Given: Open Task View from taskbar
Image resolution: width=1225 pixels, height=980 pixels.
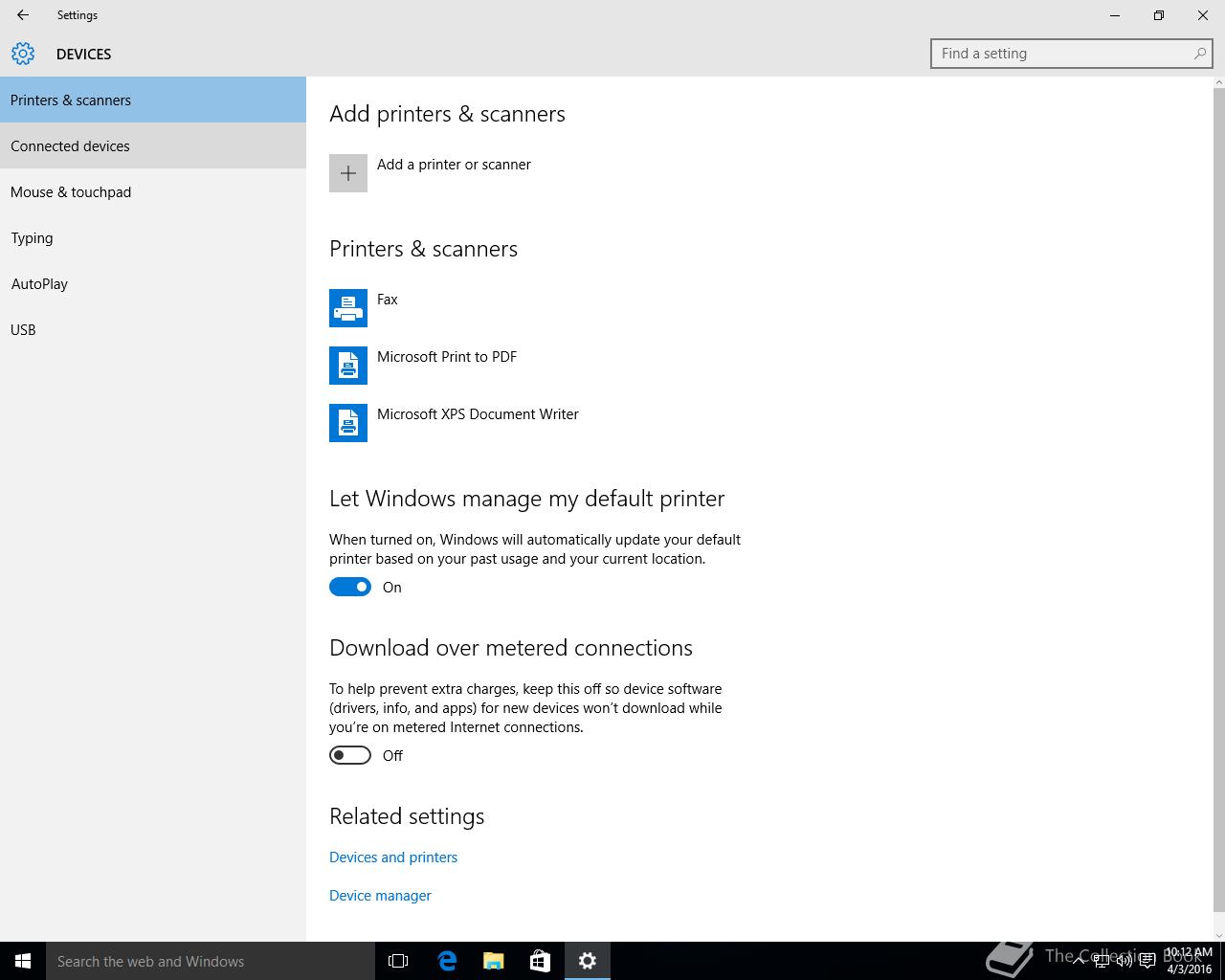Looking at the screenshot, I should click(398, 961).
